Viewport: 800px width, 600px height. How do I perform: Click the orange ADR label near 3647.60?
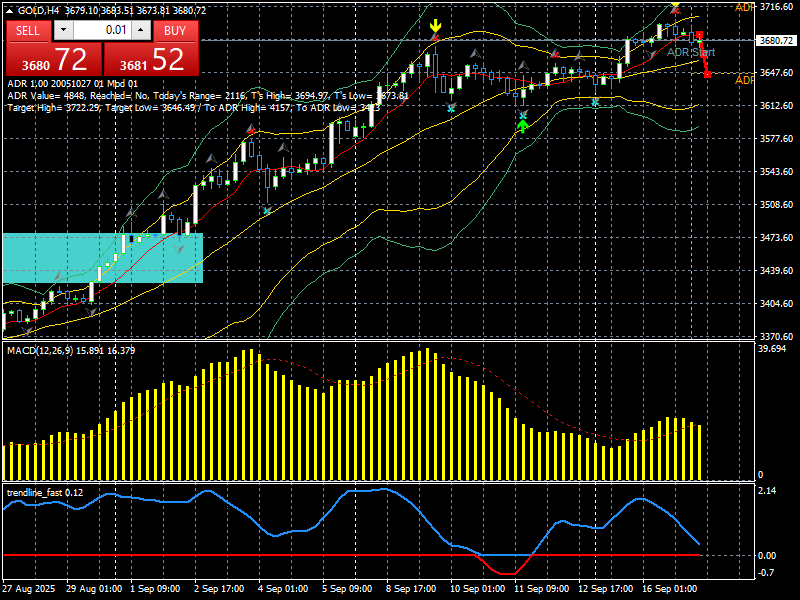(x=744, y=81)
